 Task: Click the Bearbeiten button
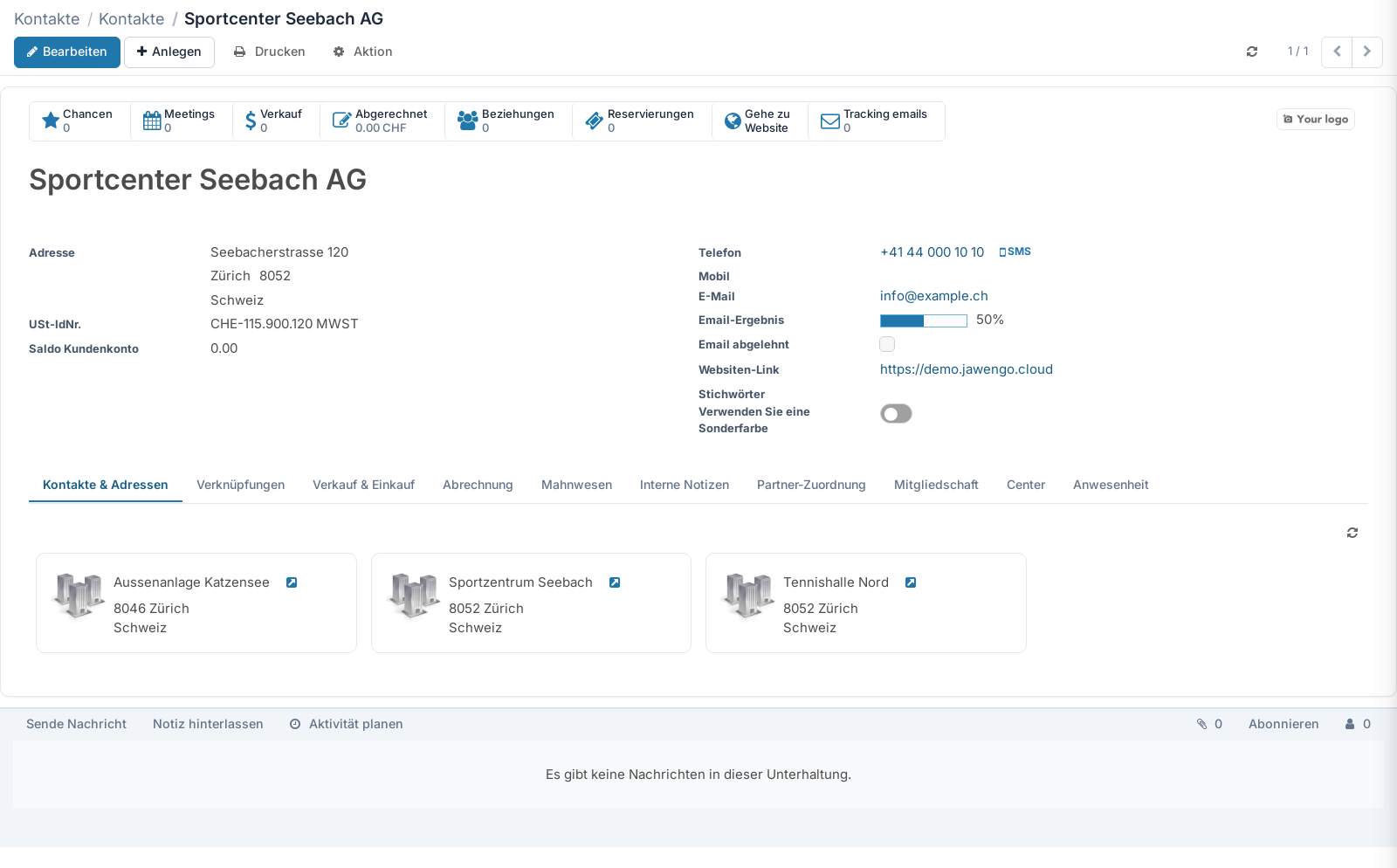click(x=67, y=52)
